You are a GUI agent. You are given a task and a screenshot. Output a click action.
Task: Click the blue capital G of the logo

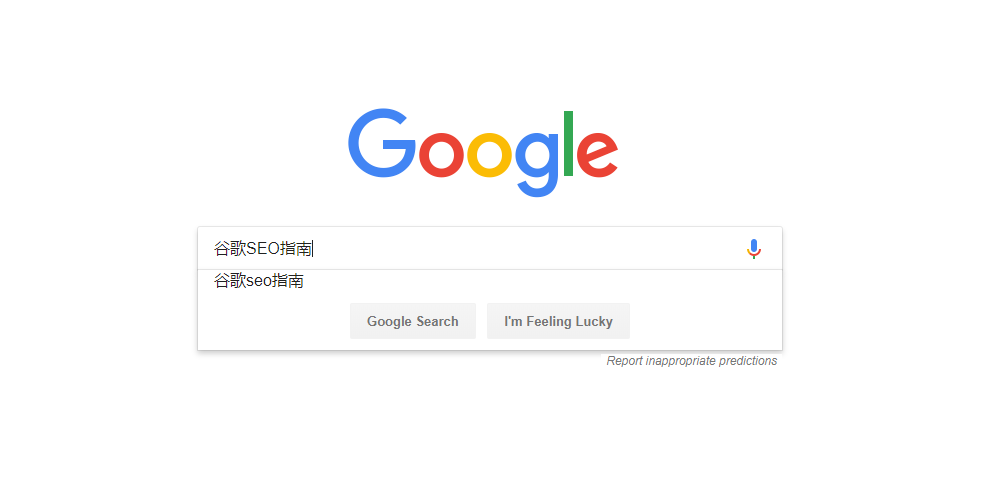coord(380,143)
